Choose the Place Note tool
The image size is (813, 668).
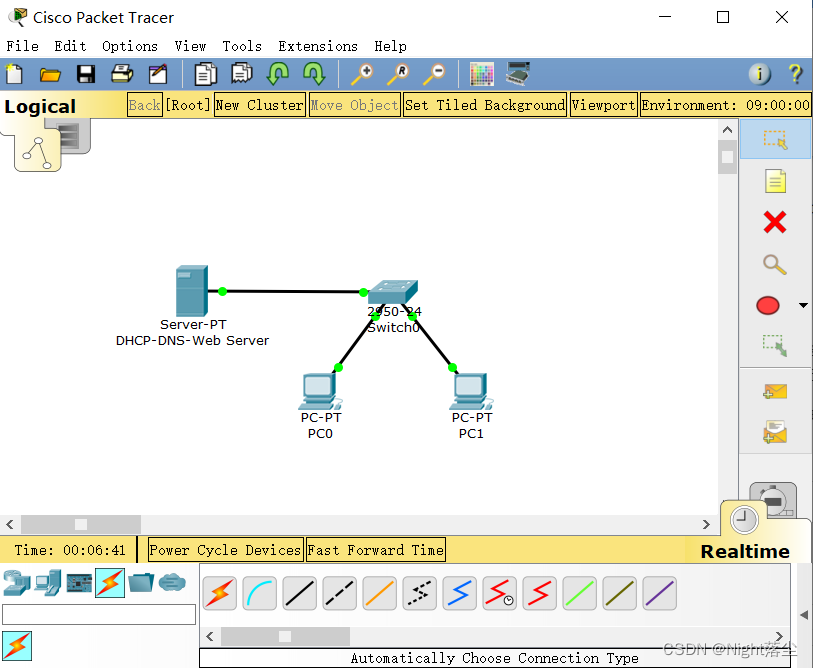[775, 181]
